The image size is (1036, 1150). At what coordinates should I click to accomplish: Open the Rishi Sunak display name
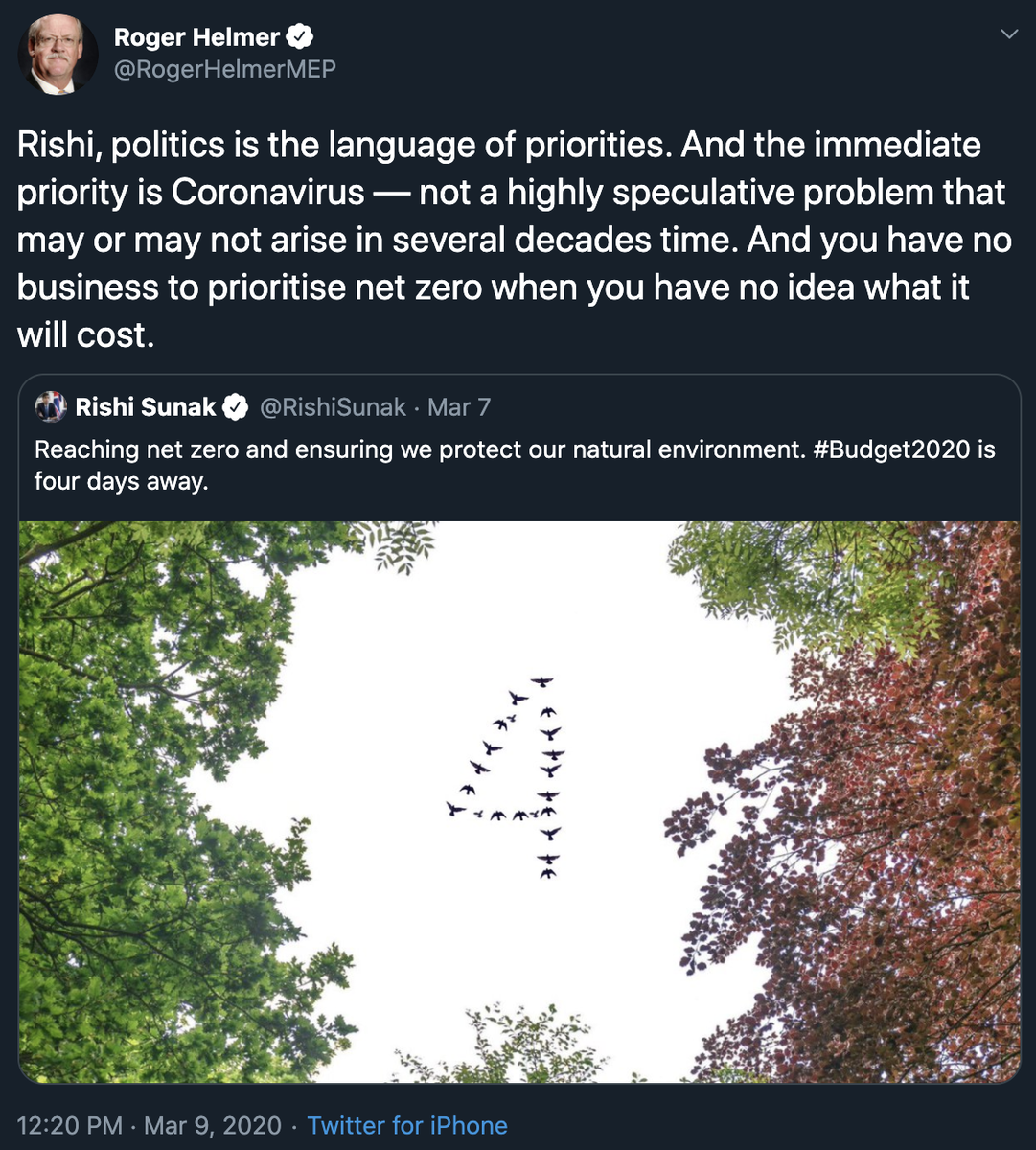tap(146, 407)
